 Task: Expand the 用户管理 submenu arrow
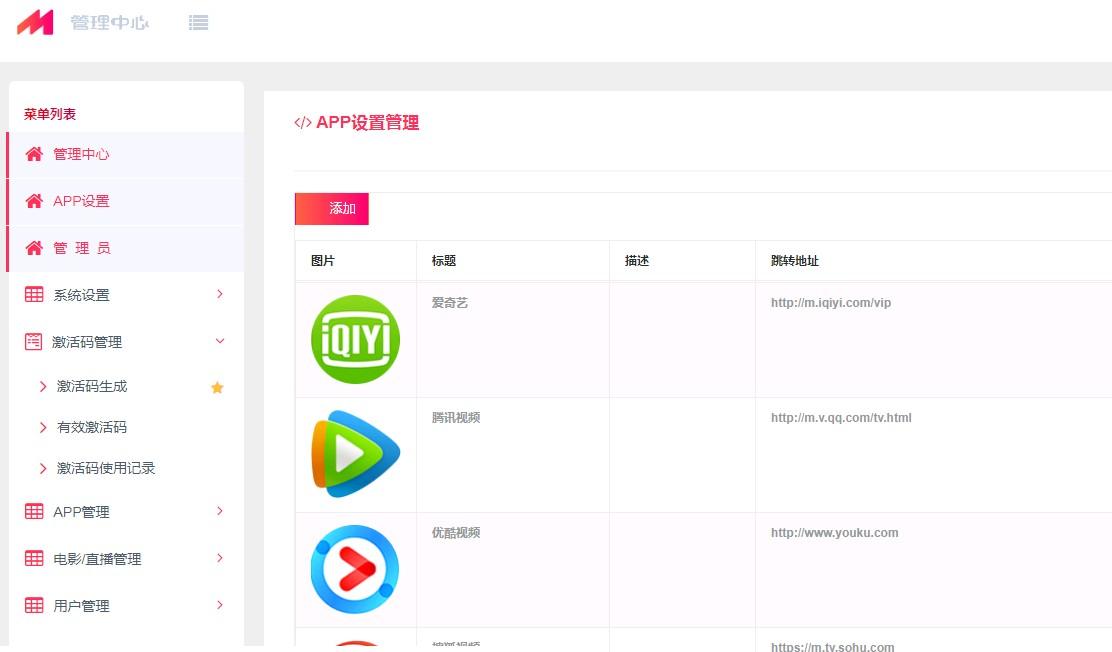(220, 605)
